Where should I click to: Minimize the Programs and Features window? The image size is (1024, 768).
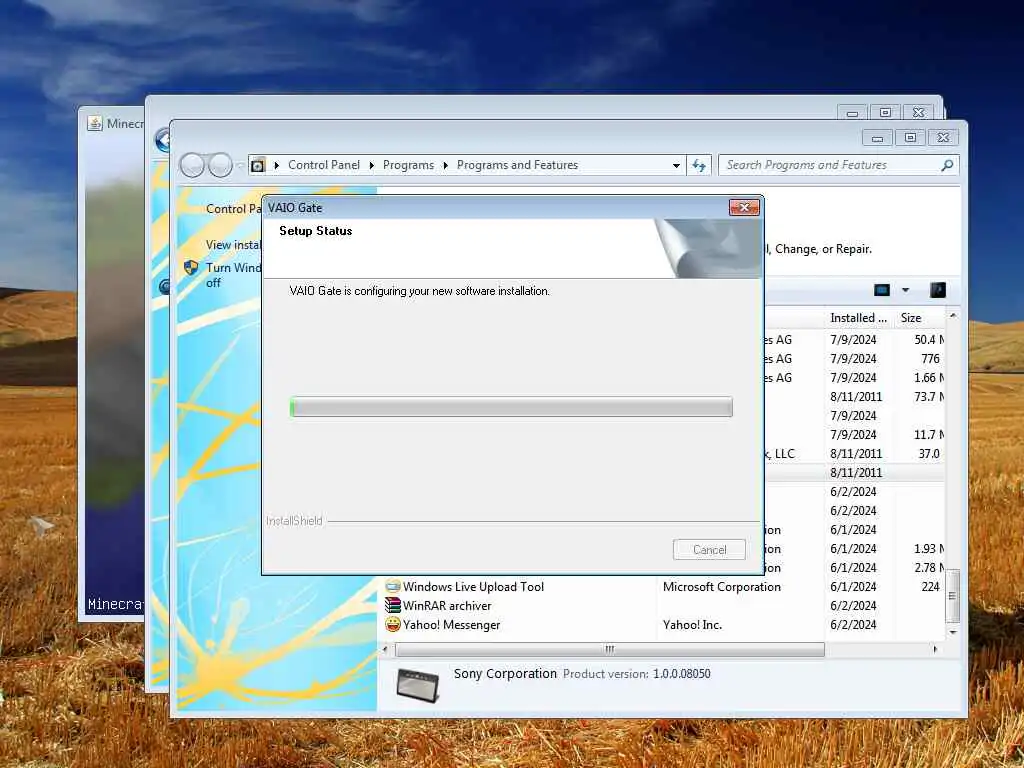point(877,137)
